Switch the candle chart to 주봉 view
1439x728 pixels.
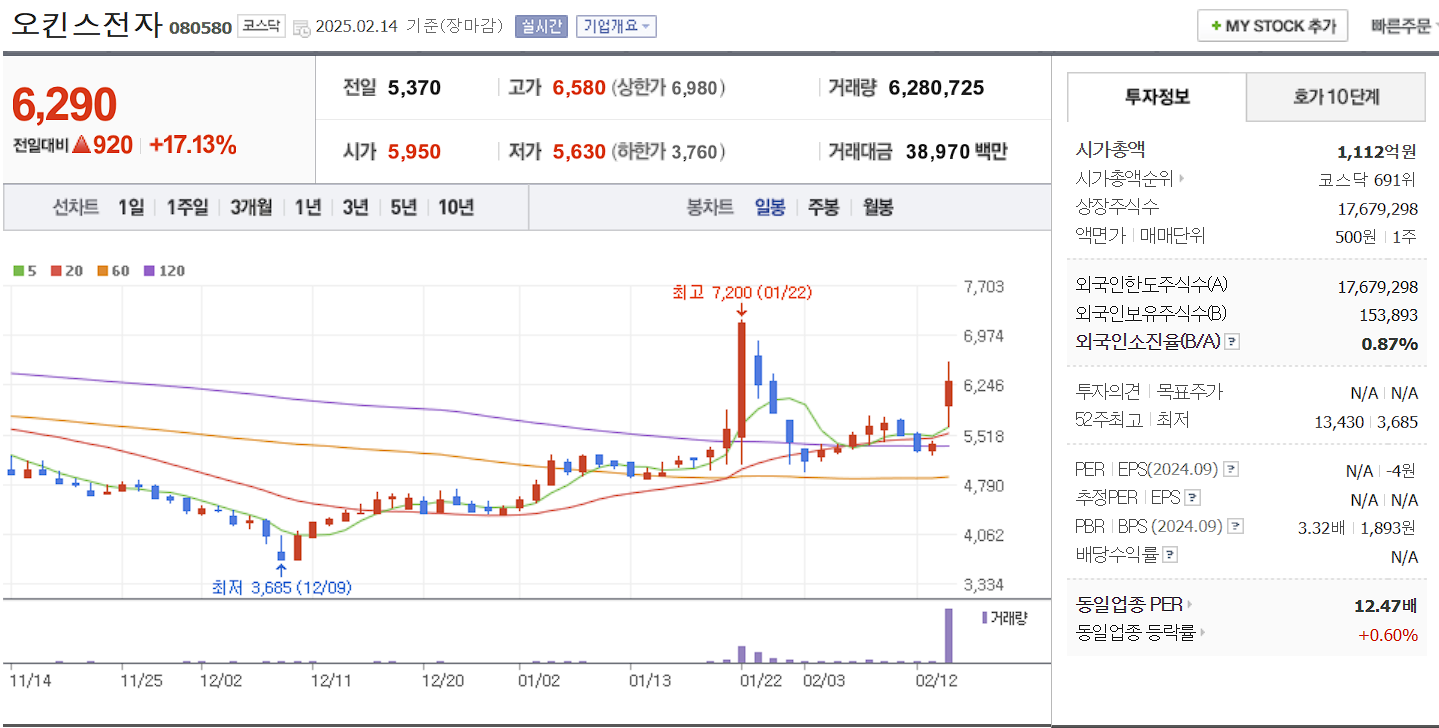822,208
